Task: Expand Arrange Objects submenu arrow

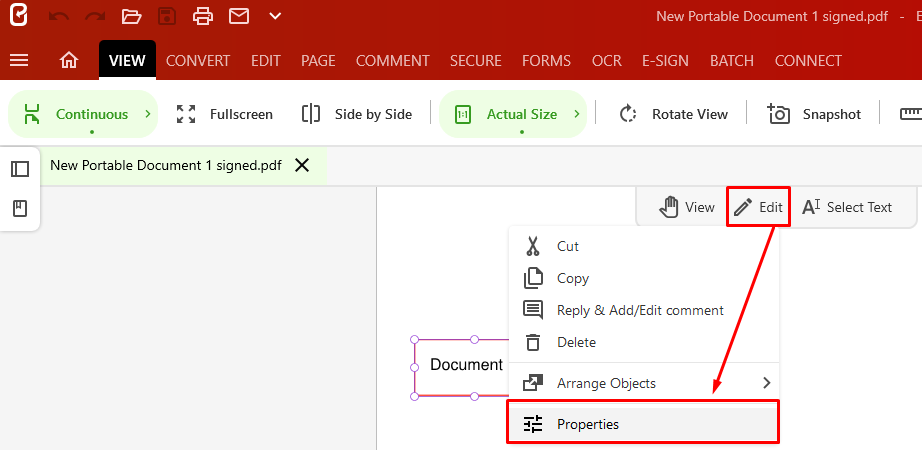Action: tap(766, 383)
